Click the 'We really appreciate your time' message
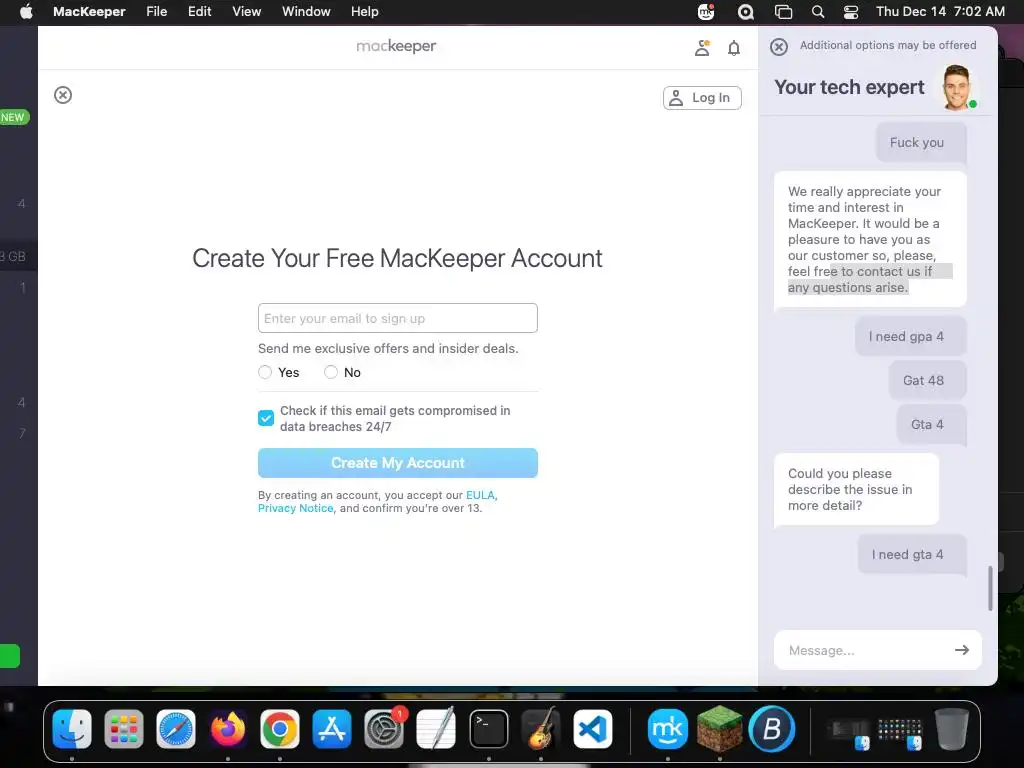 (870, 240)
